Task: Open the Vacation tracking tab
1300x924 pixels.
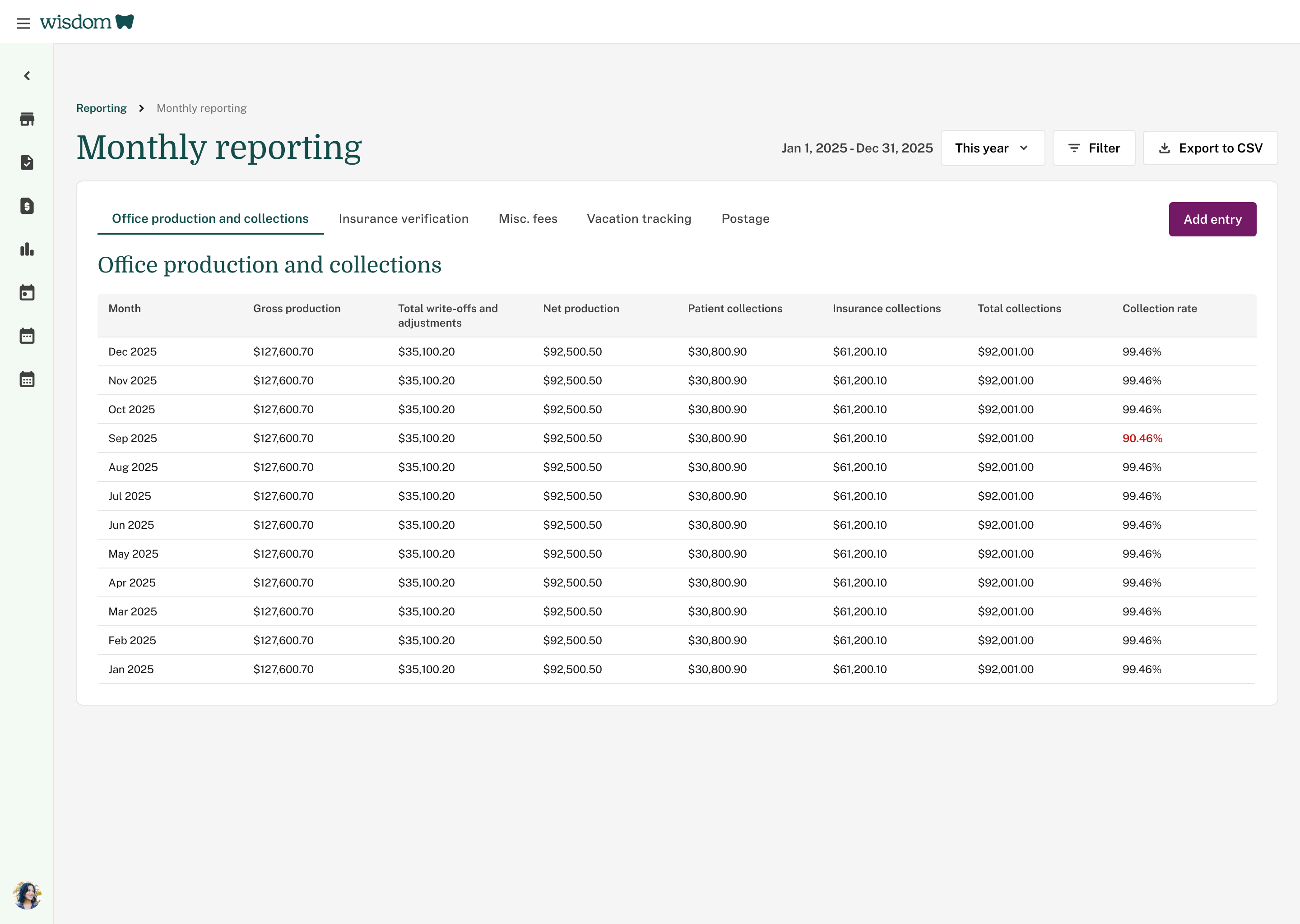Action: tap(639, 219)
